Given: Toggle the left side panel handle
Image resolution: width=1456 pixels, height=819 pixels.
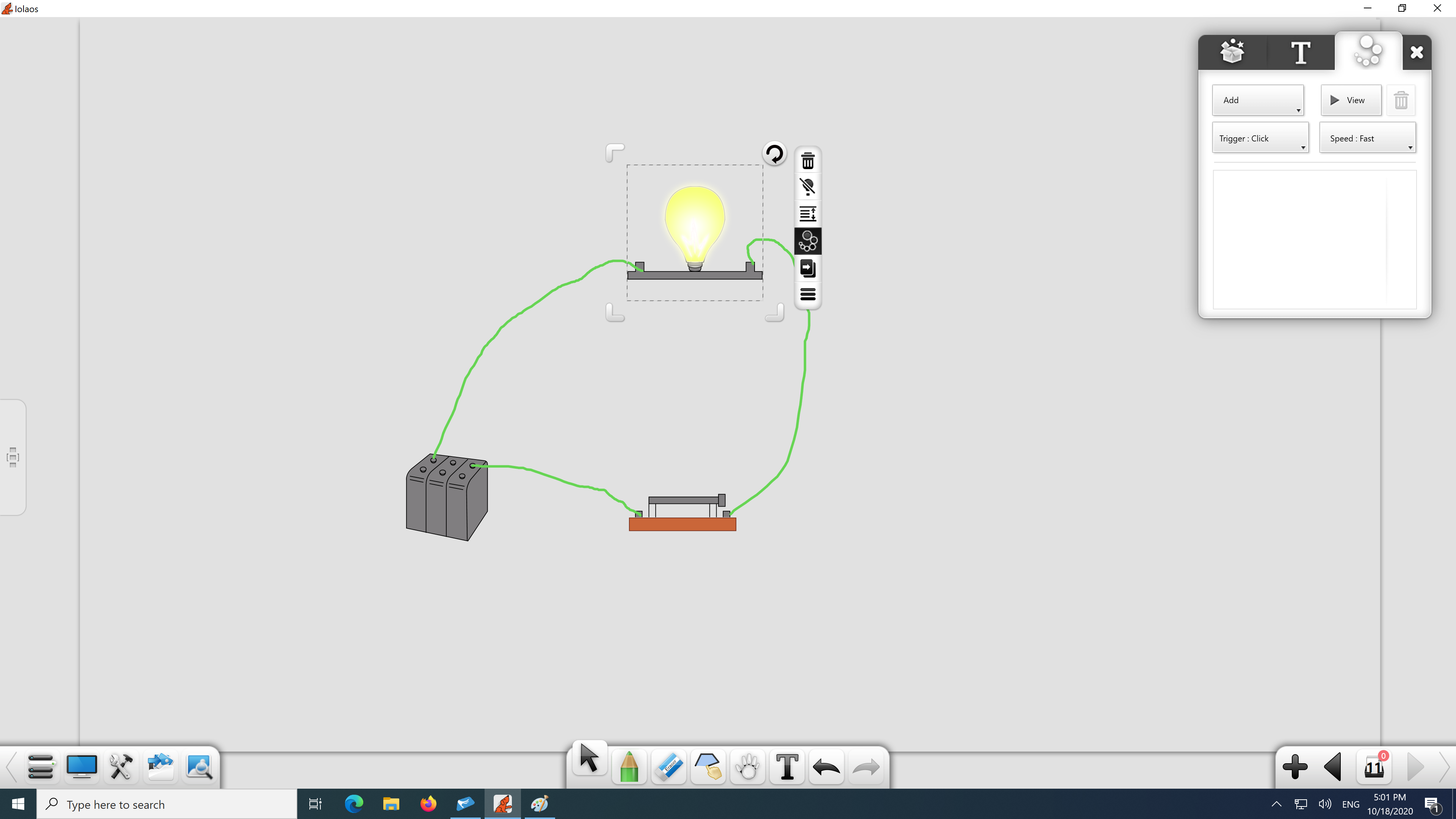Looking at the screenshot, I should [x=13, y=457].
